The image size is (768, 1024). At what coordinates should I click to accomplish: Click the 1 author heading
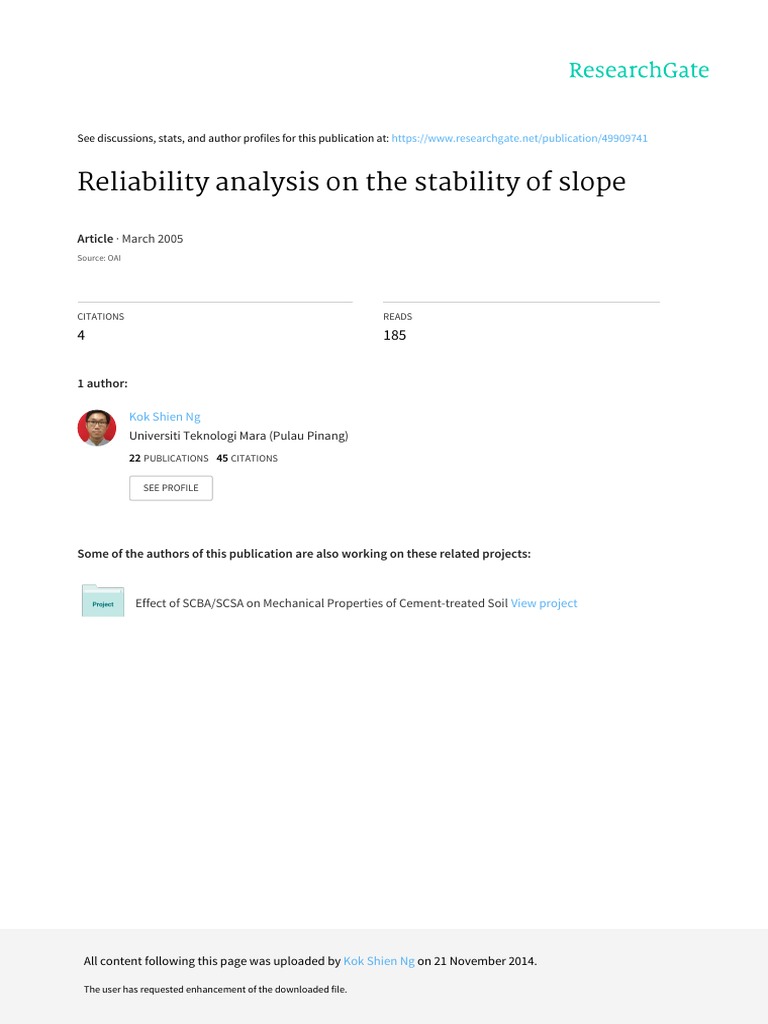[x=103, y=383]
